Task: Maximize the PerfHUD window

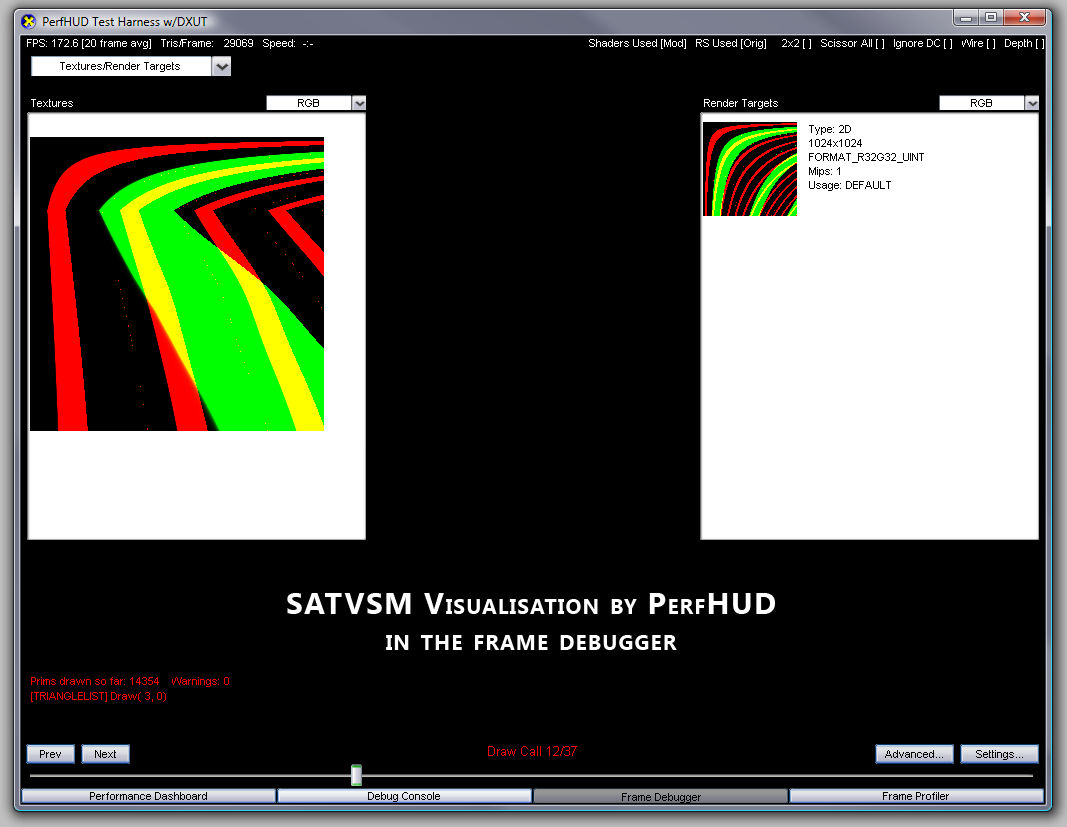Action: pos(991,18)
